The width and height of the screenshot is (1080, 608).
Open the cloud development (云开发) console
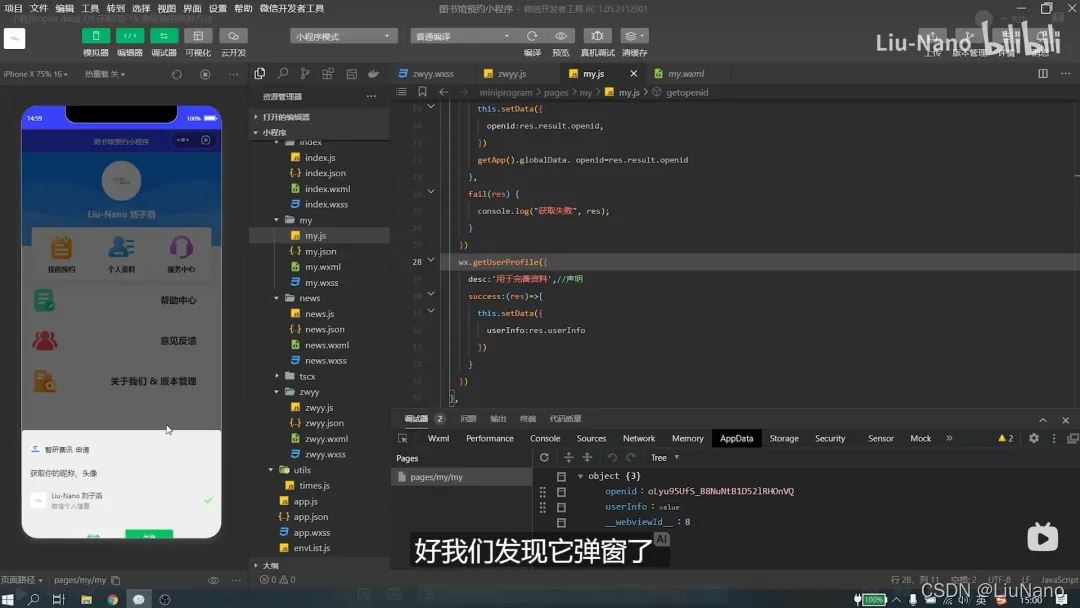click(x=233, y=36)
